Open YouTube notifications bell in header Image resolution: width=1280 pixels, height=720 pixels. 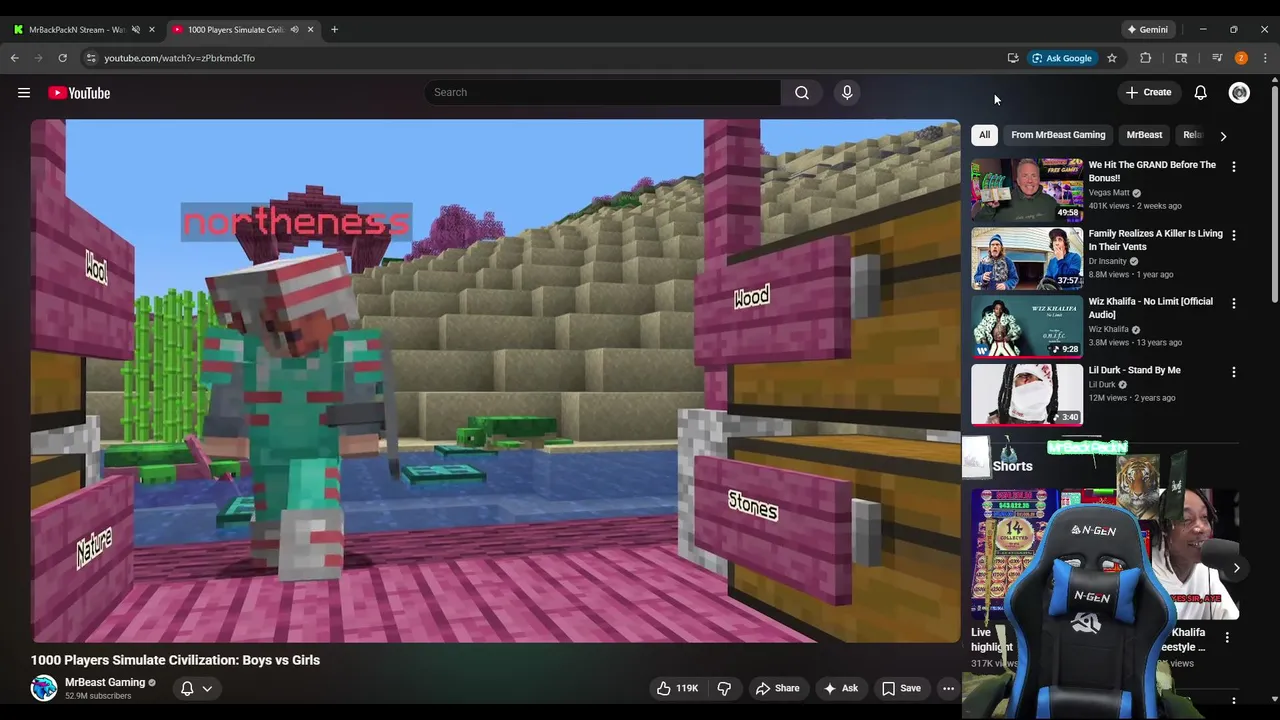pyautogui.click(x=1200, y=93)
